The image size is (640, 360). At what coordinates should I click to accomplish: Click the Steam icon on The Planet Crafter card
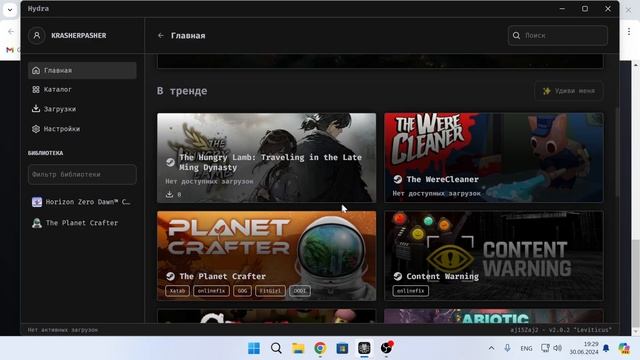170,276
